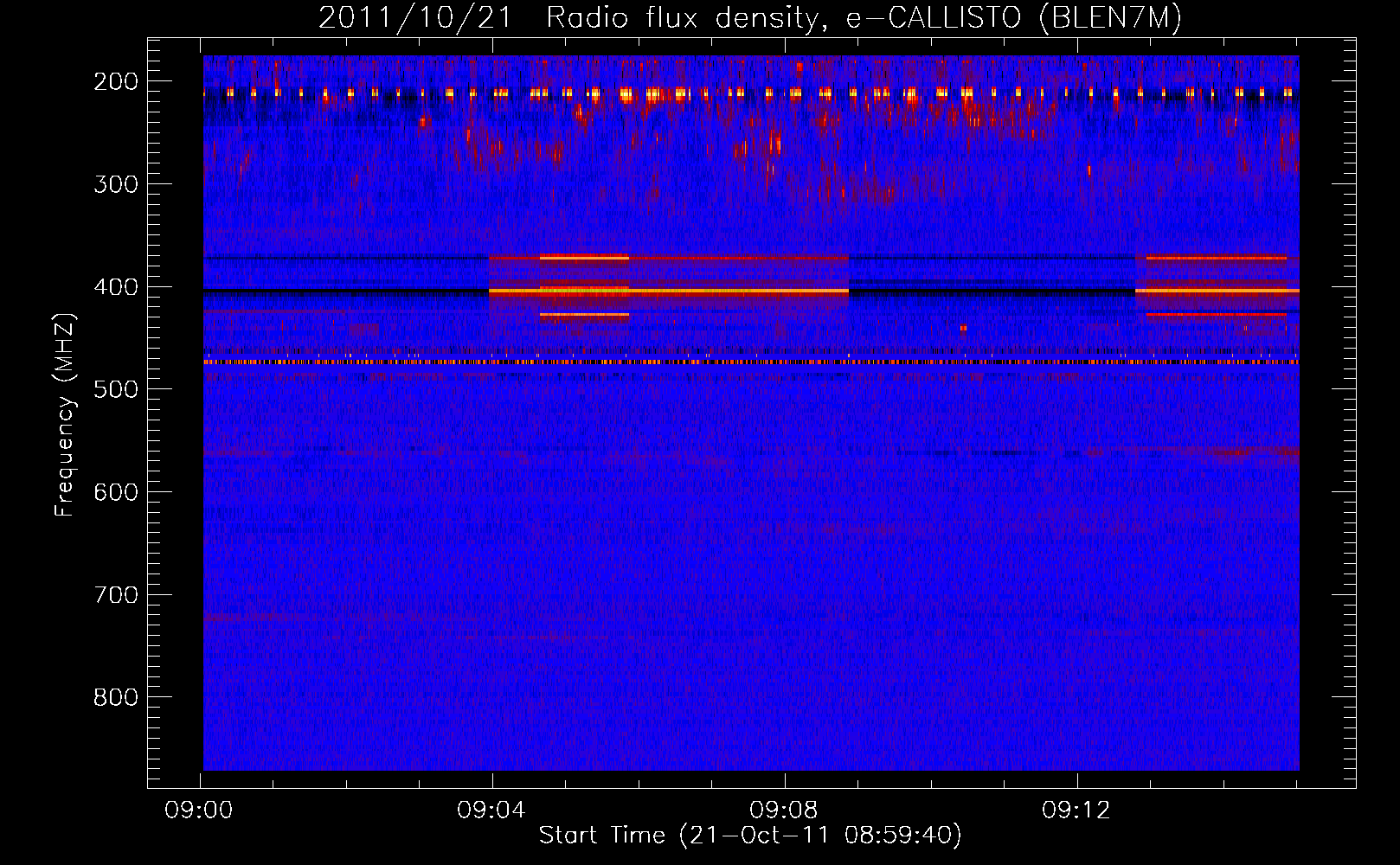1400x865 pixels.
Task: Click the 200 frequency tick label
Action: pyautogui.click(x=116, y=81)
